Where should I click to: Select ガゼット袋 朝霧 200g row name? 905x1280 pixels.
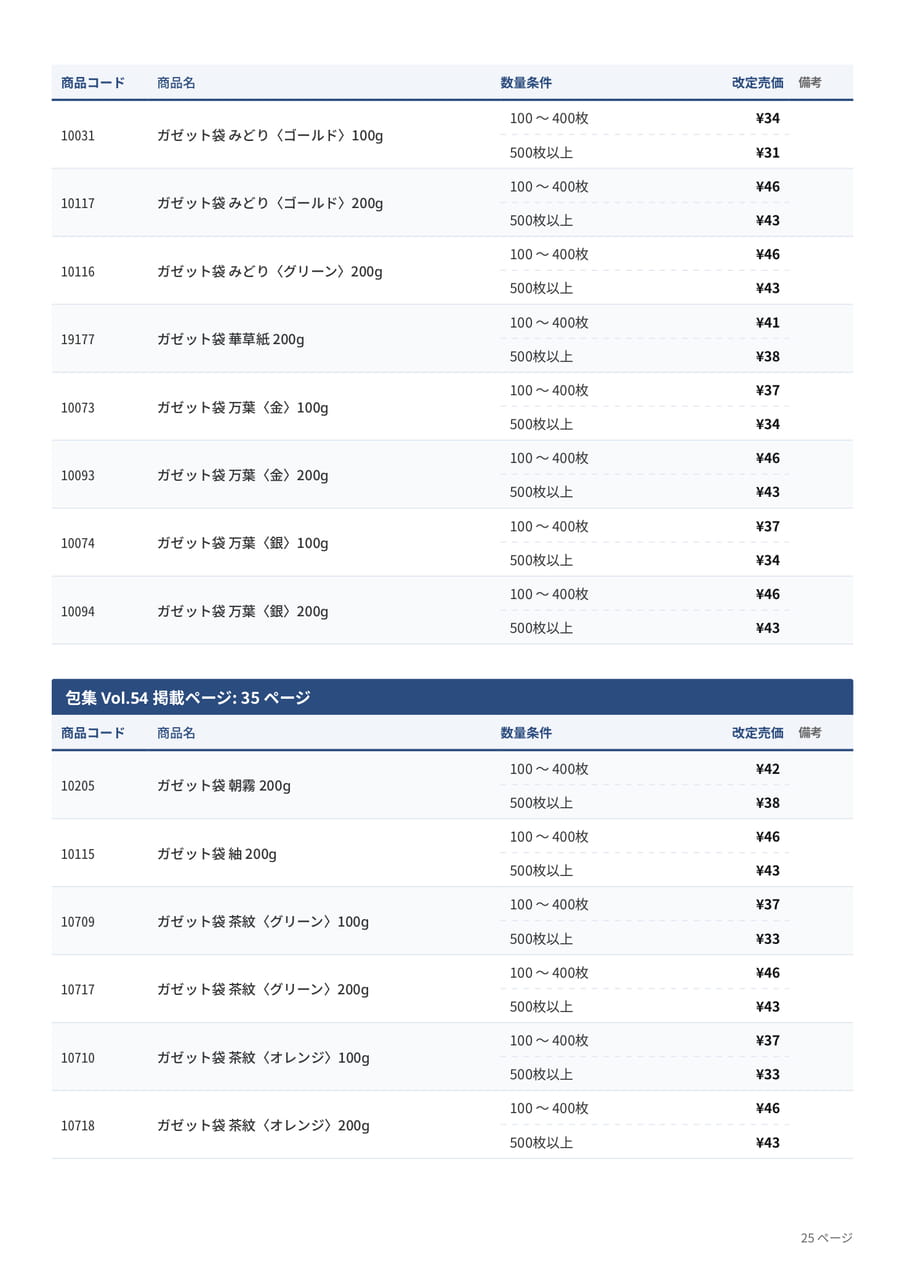[x=223, y=786]
